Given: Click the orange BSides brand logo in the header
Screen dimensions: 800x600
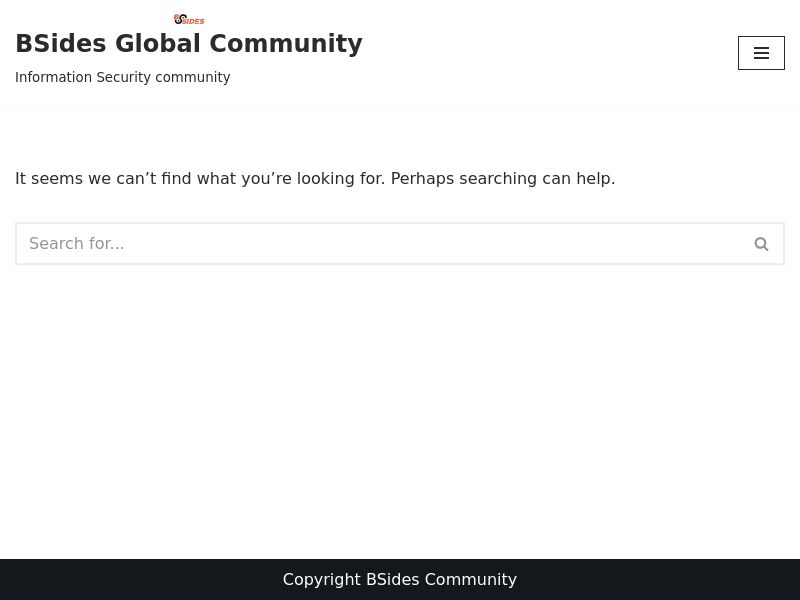Looking at the screenshot, I should tap(189, 19).
